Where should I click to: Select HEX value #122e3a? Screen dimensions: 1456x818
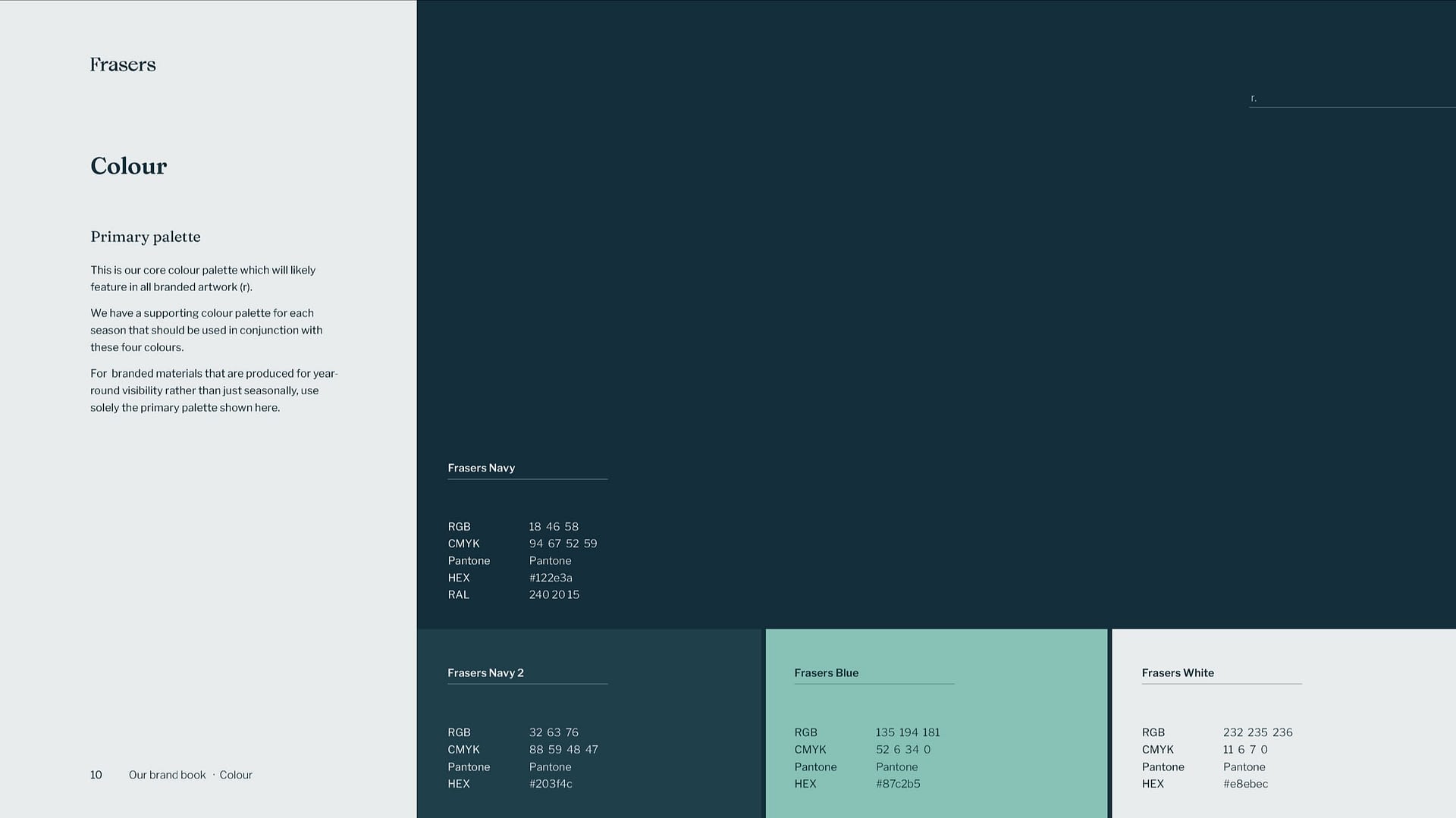click(x=551, y=578)
